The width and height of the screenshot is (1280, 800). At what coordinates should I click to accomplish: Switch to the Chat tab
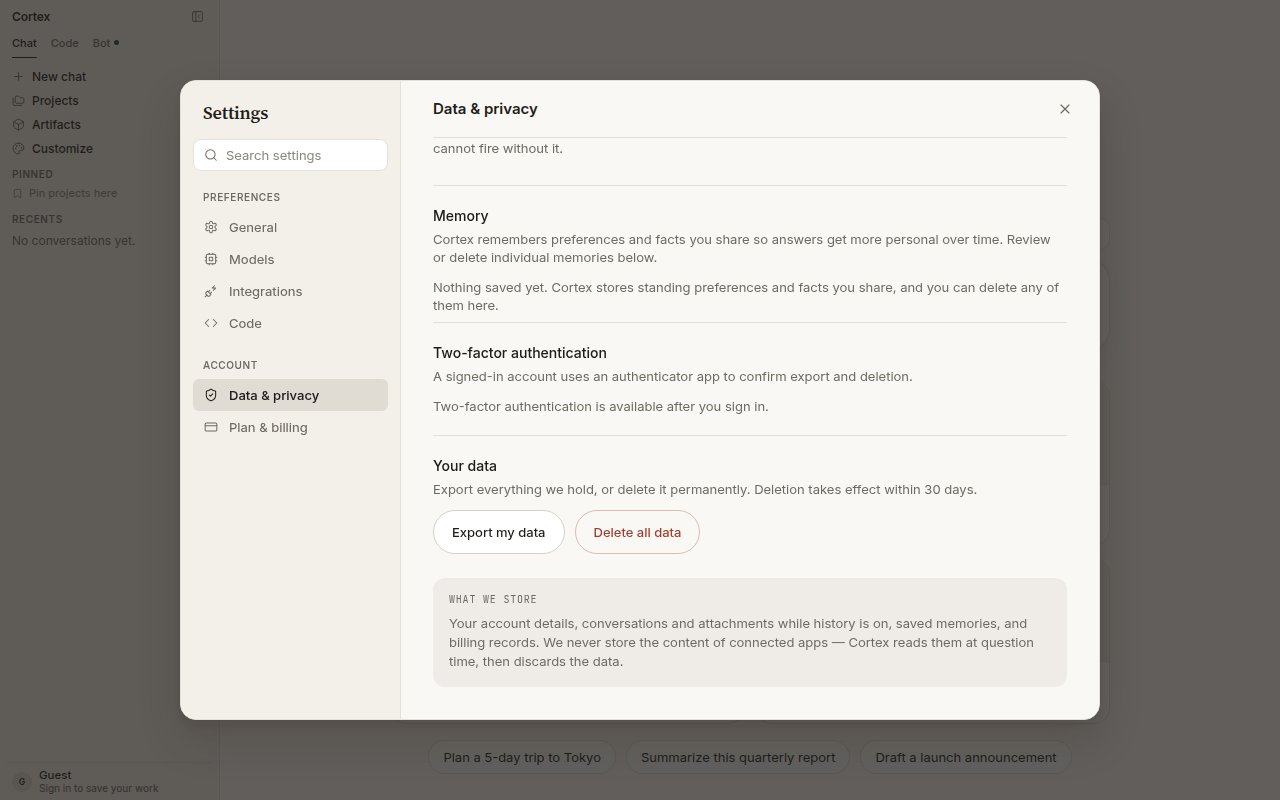tap(24, 43)
